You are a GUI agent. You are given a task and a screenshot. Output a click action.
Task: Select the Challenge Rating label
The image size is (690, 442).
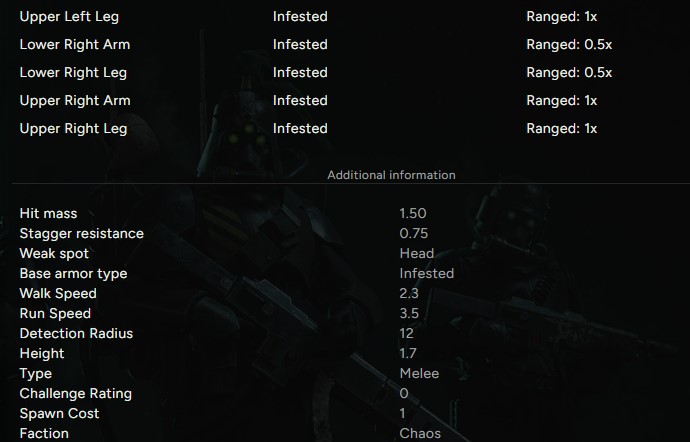[75, 394]
